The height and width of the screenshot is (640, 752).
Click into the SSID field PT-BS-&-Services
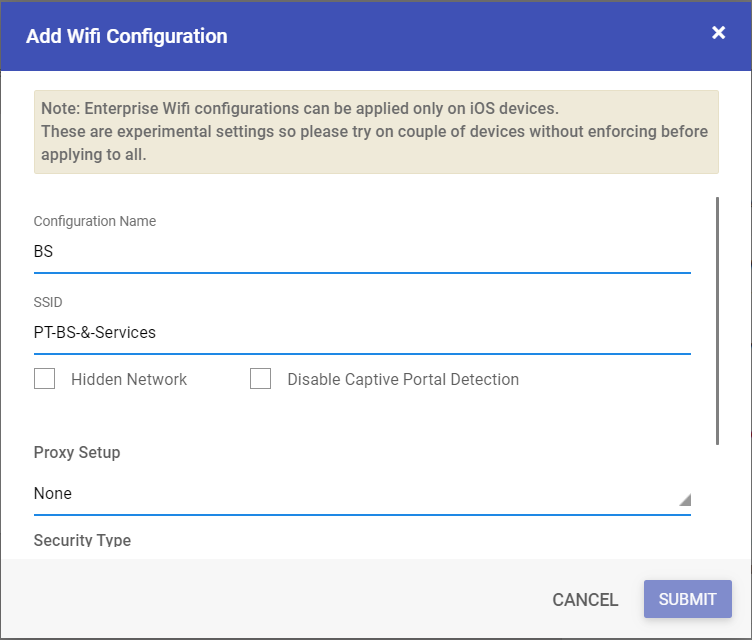[362, 333]
